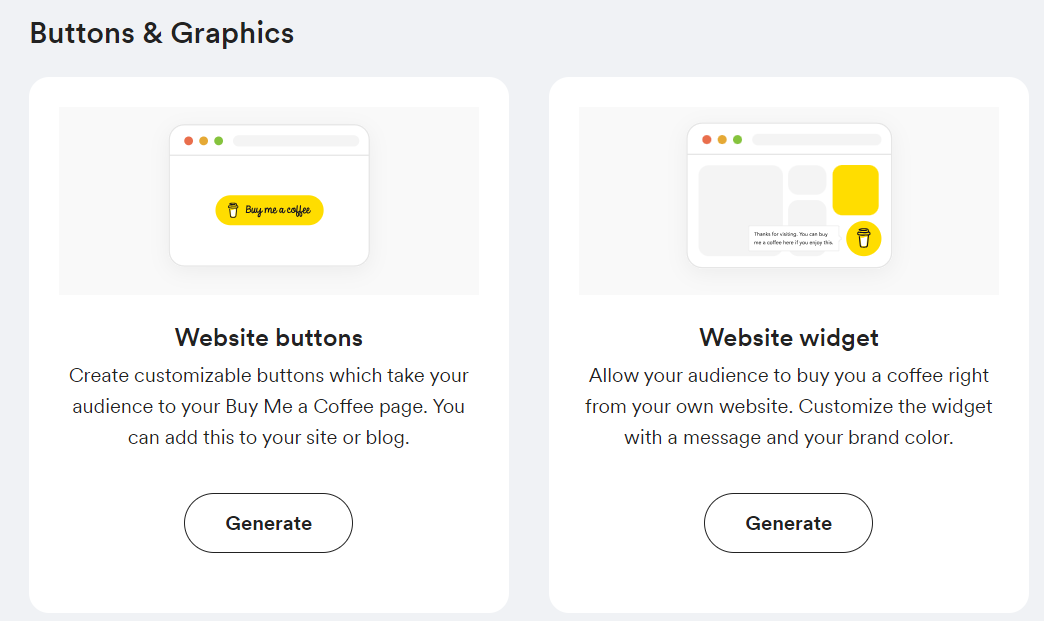Click the Website widget preview image
Image resolution: width=1044 pixels, height=621 pixels.
(x=789, y=201)
